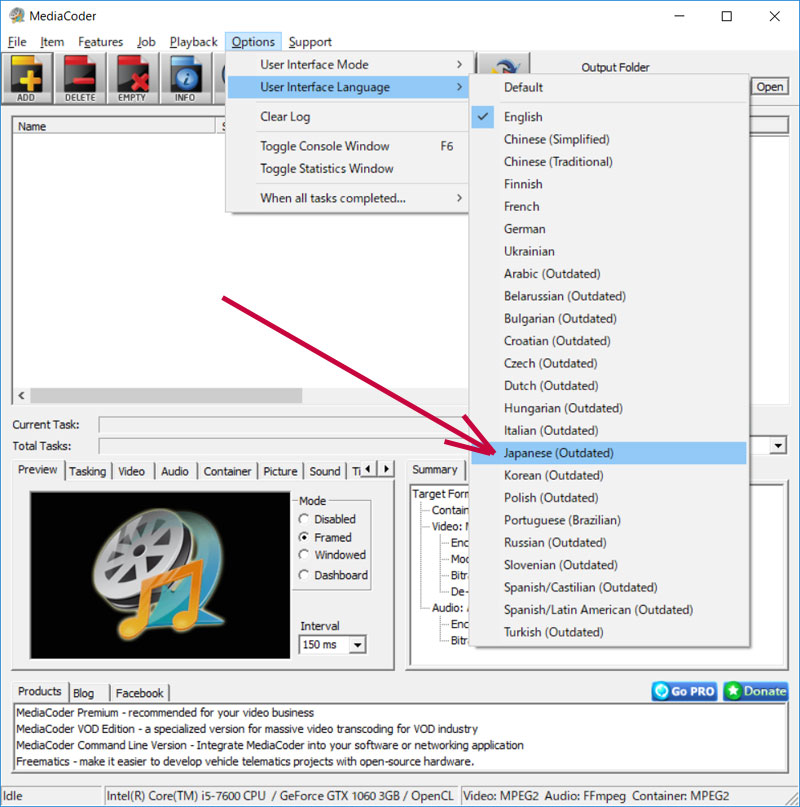
Task: Open the INFO toolbar icon
Action: (186, 78)
